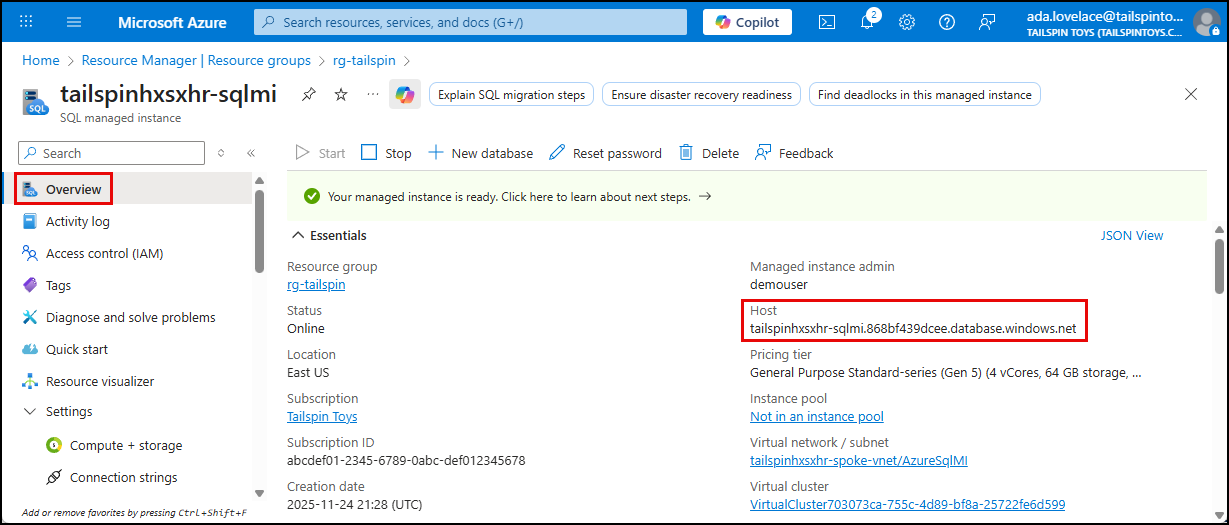The image size is (1229, 525).
Task: Click the Start command
Action: tap(320, 153)
